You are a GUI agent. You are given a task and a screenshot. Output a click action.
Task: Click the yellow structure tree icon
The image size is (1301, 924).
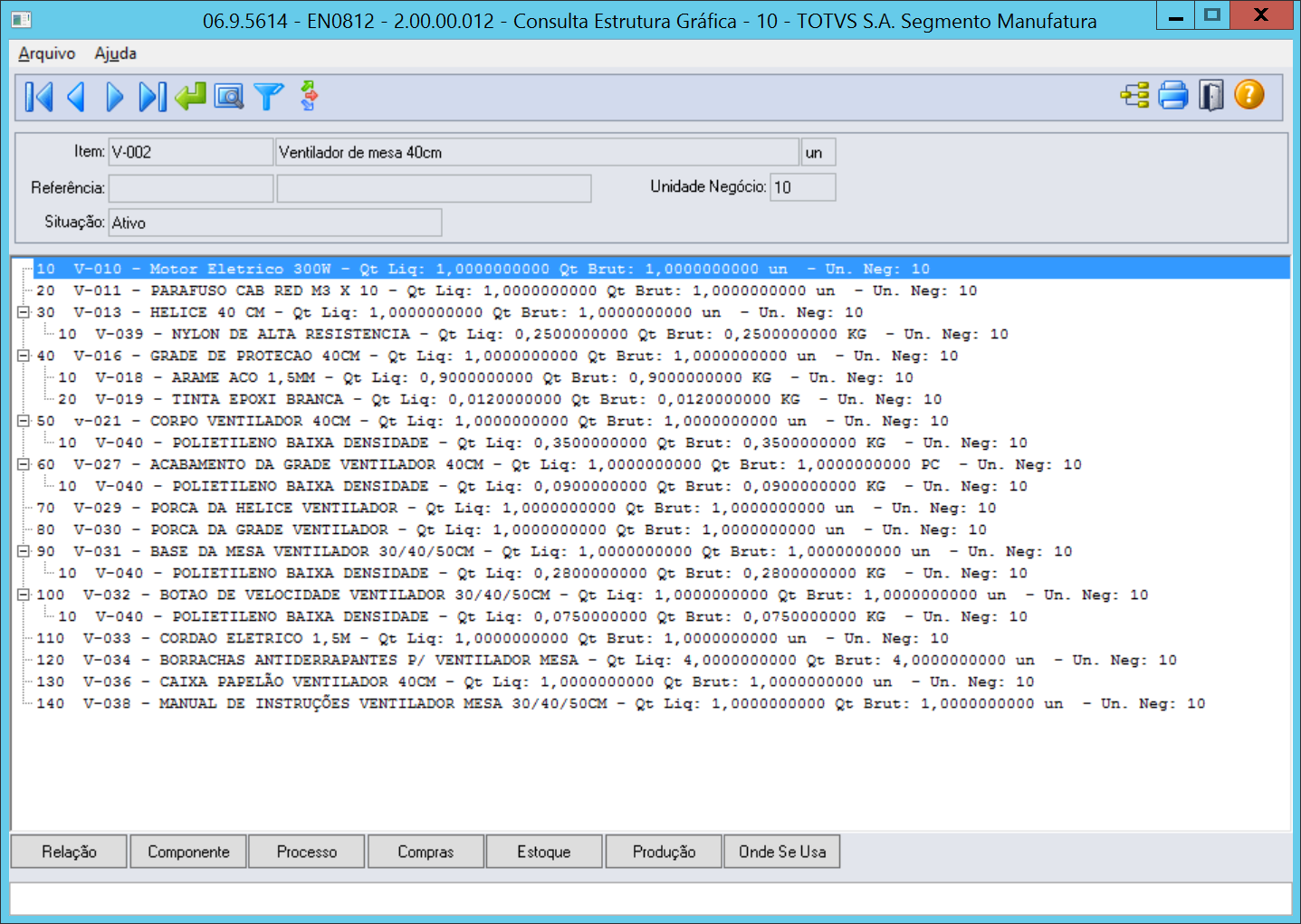tap(1134, 95)
